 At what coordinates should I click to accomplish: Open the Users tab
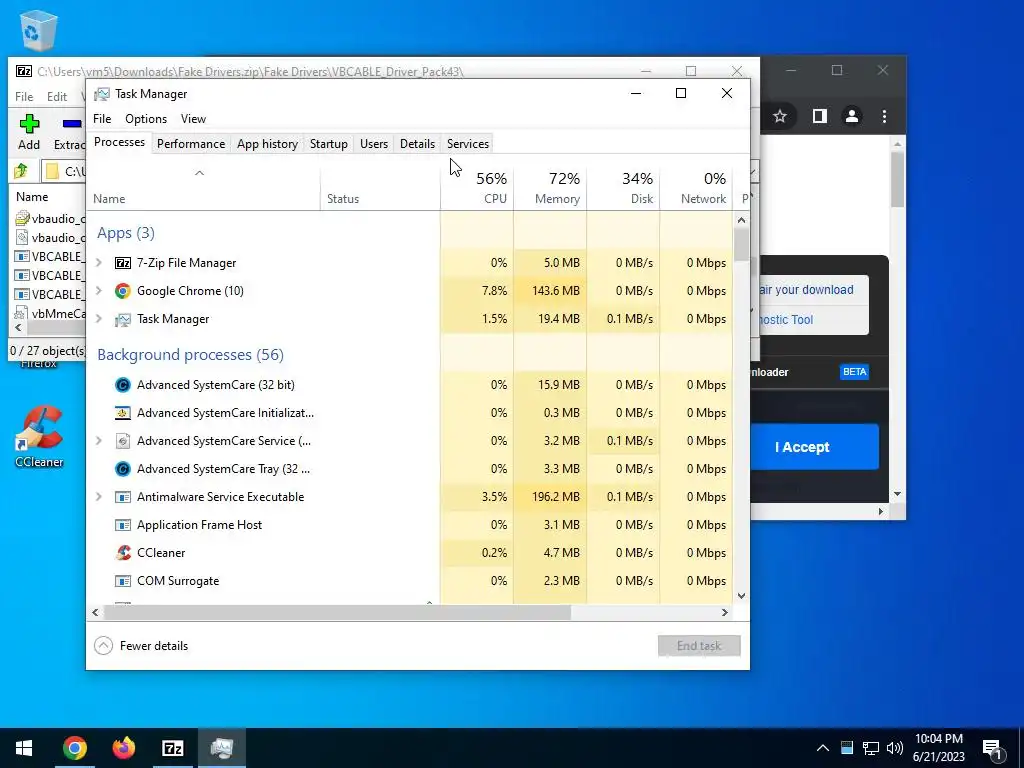point(374,144)
